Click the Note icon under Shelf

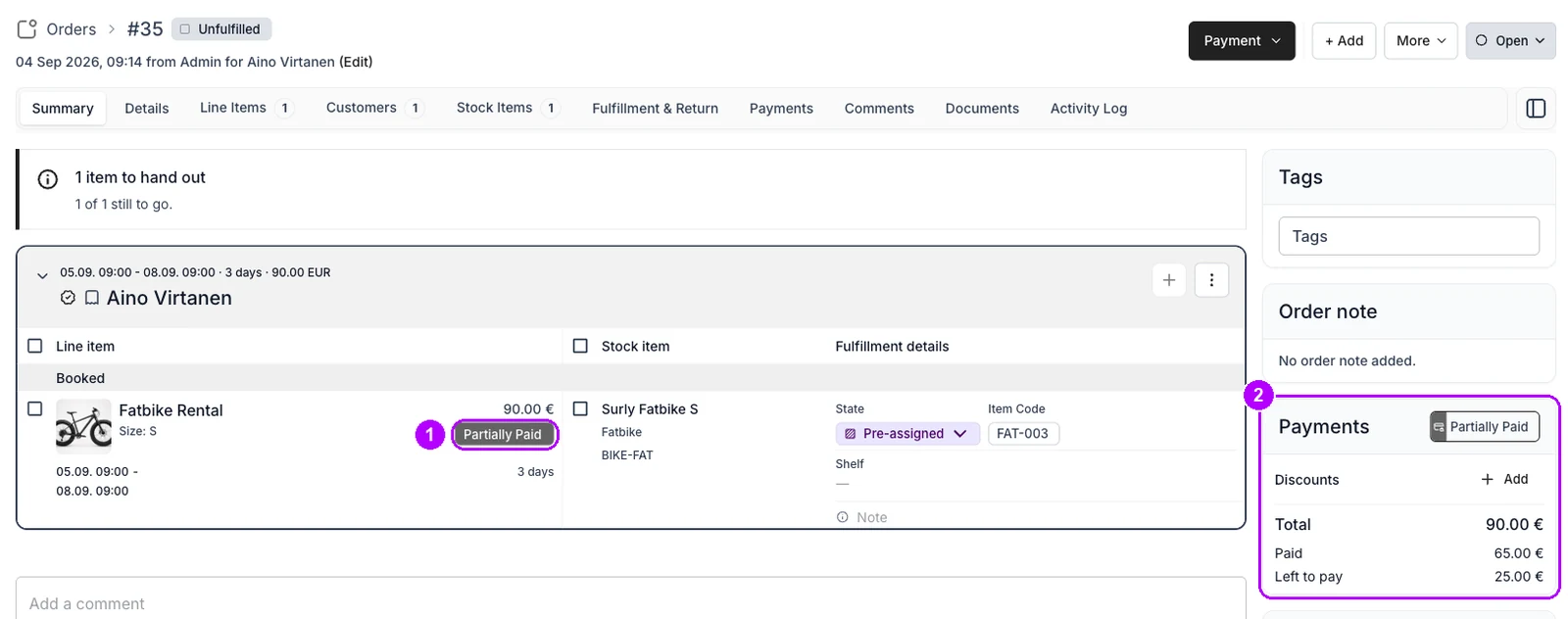tap(843, 517)
